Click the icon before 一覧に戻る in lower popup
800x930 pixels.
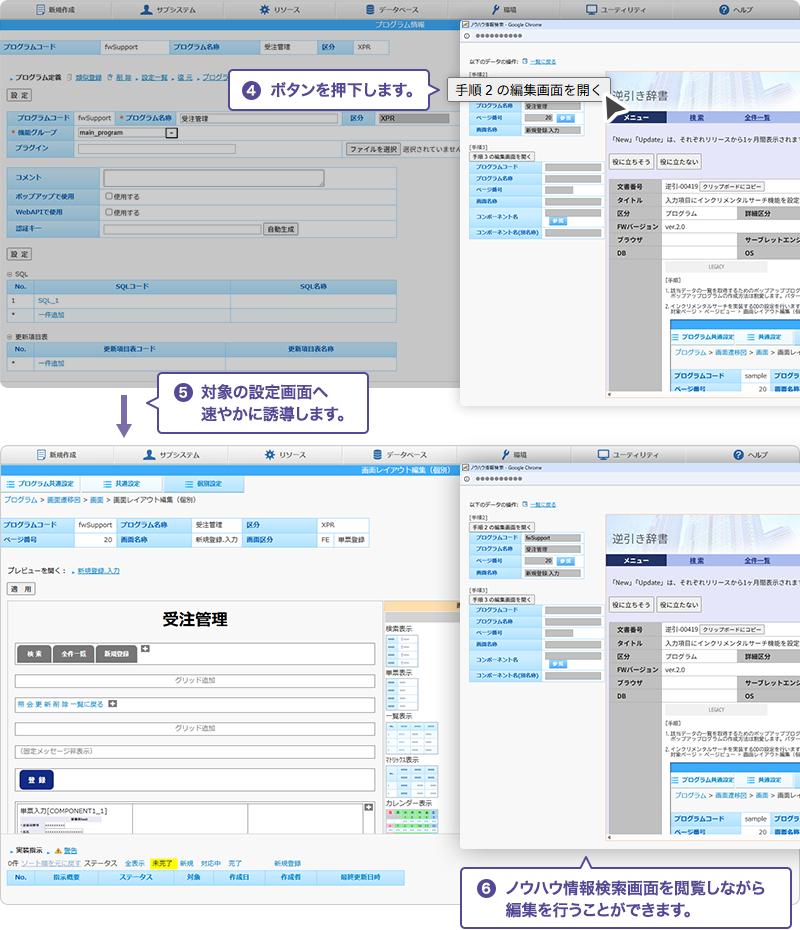pos(525,504)
